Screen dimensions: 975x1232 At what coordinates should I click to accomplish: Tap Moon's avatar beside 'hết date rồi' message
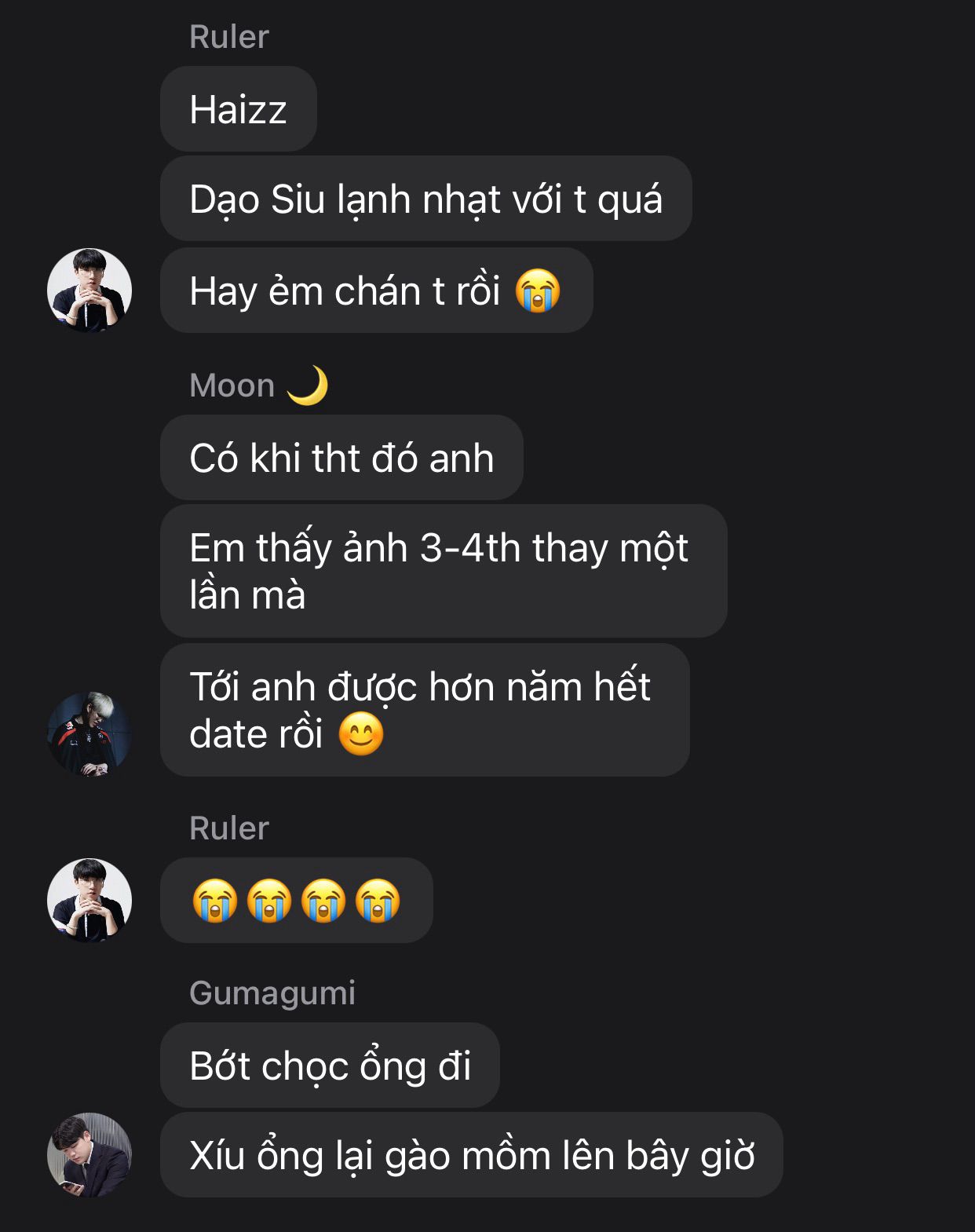[89, 734]
